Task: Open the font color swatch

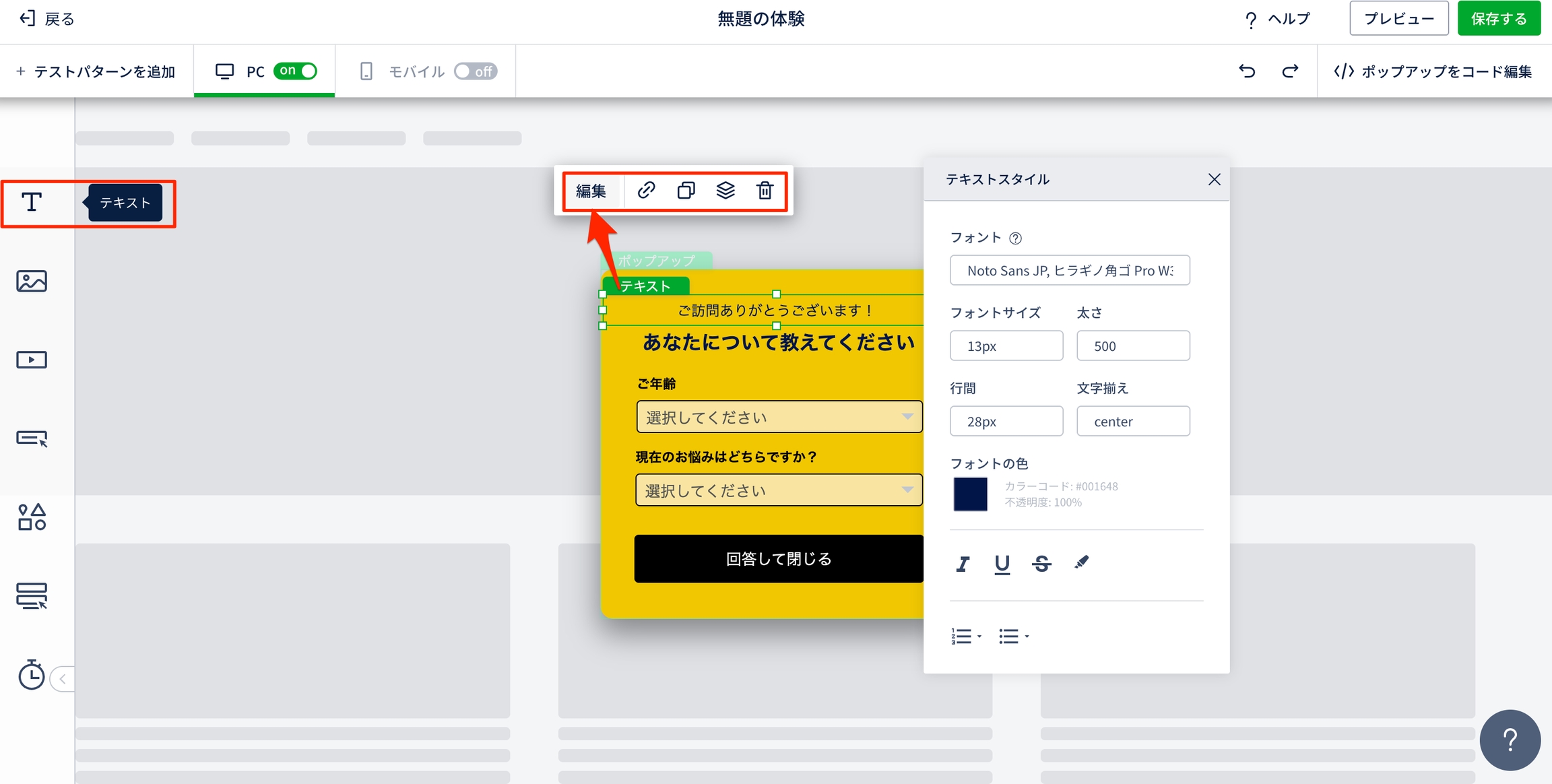Action: click(x=970, y=494)
